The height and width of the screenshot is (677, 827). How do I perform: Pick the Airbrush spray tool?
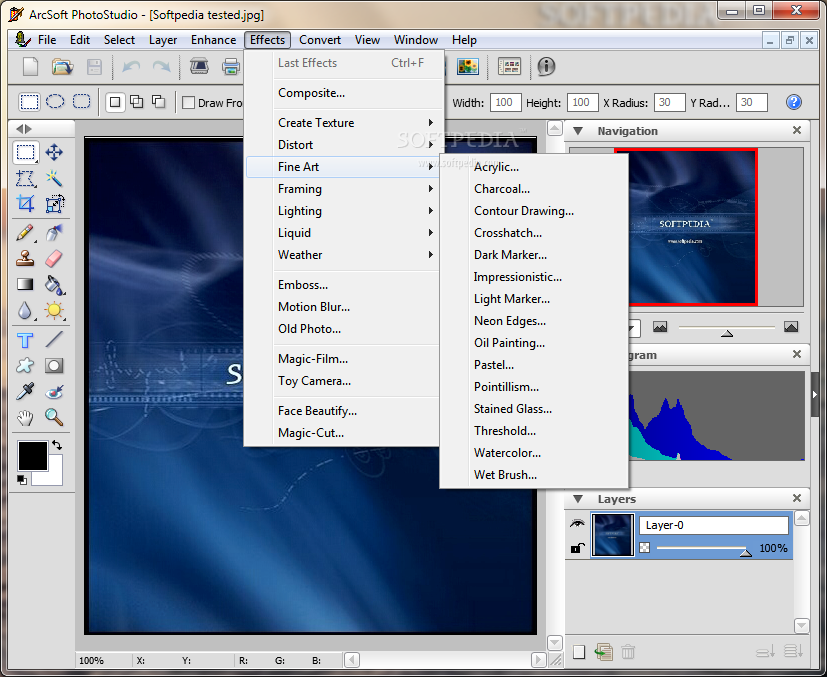click(54, 233)
